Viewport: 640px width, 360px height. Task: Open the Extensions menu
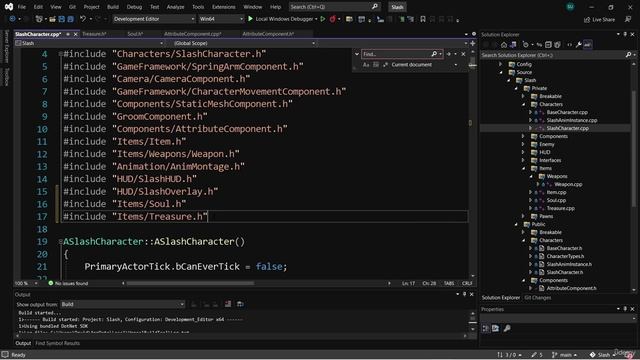(x=224, y=7)
